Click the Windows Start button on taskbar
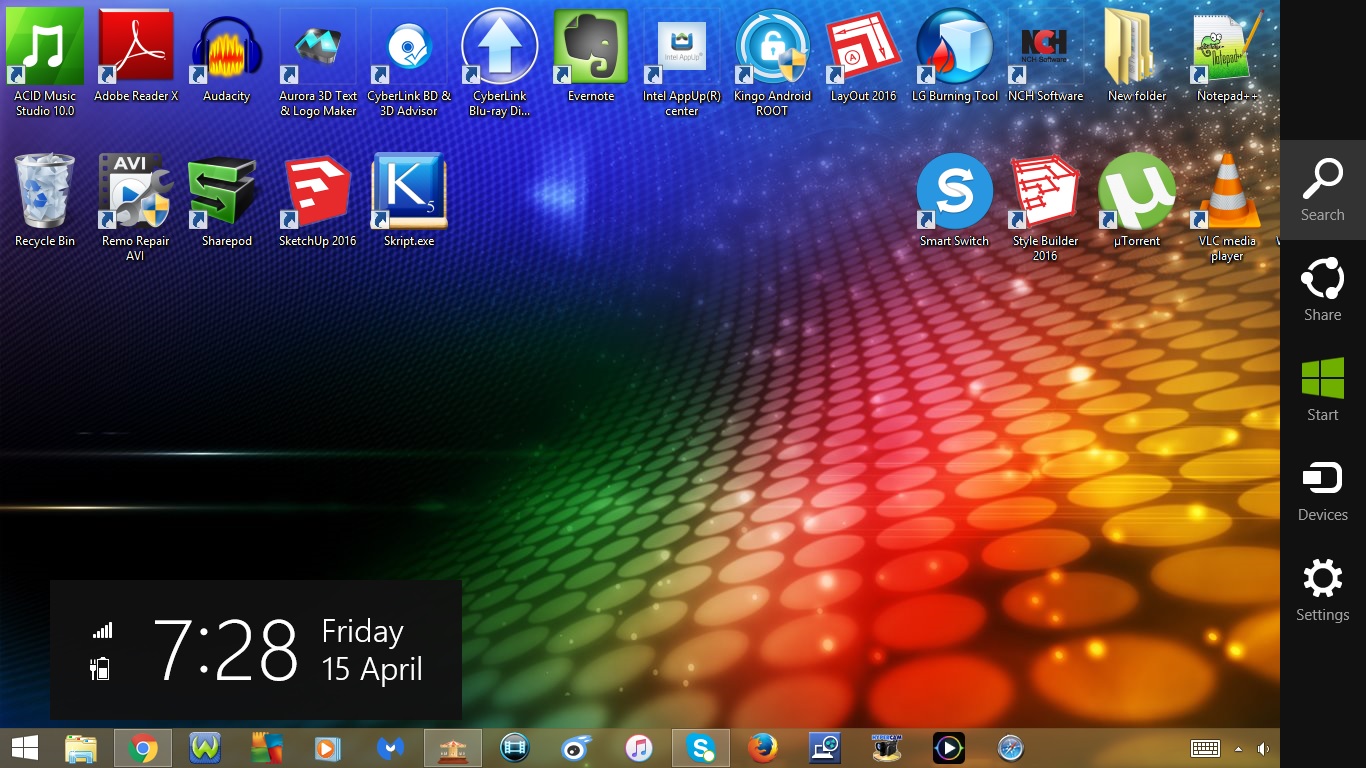1366x768 pixels. click(25, 748)
